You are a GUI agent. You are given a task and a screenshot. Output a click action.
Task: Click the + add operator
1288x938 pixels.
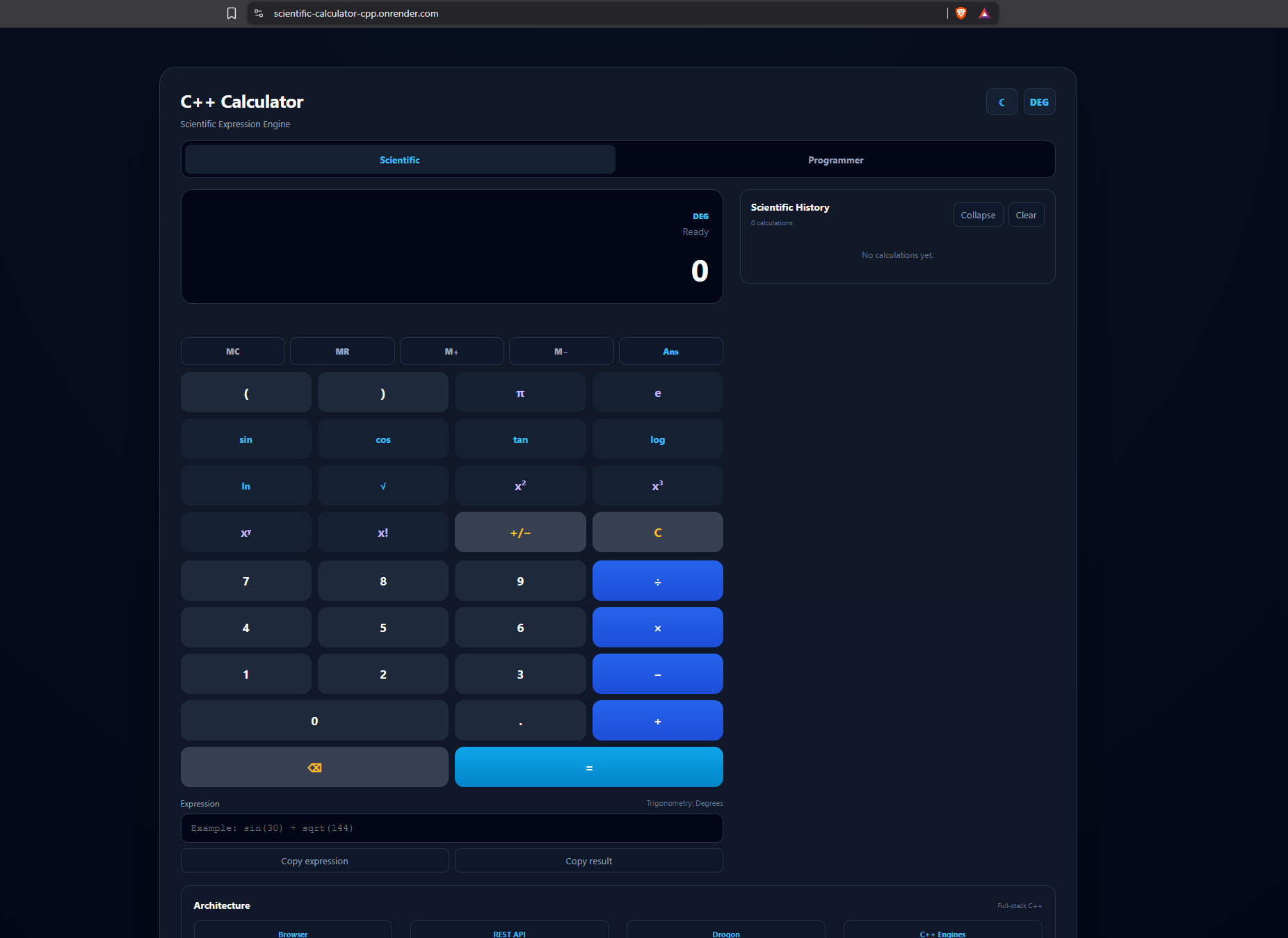tap(658, 721)
